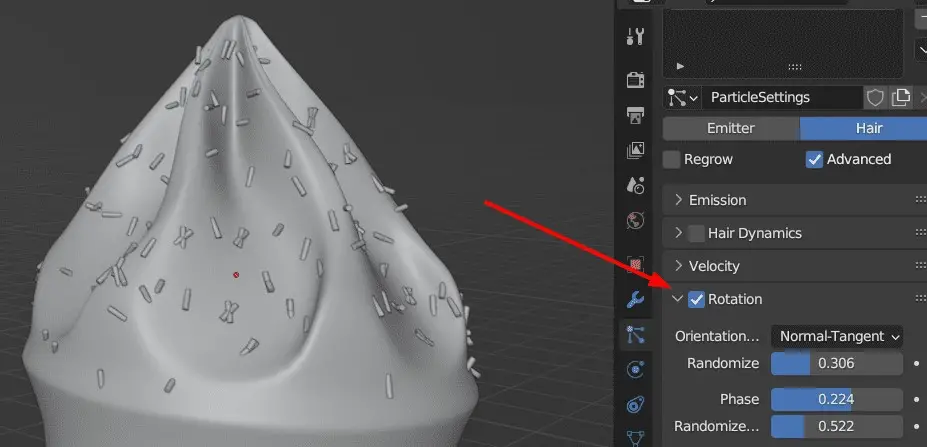Open the Scene properties tab

click(x=636, y=185)
